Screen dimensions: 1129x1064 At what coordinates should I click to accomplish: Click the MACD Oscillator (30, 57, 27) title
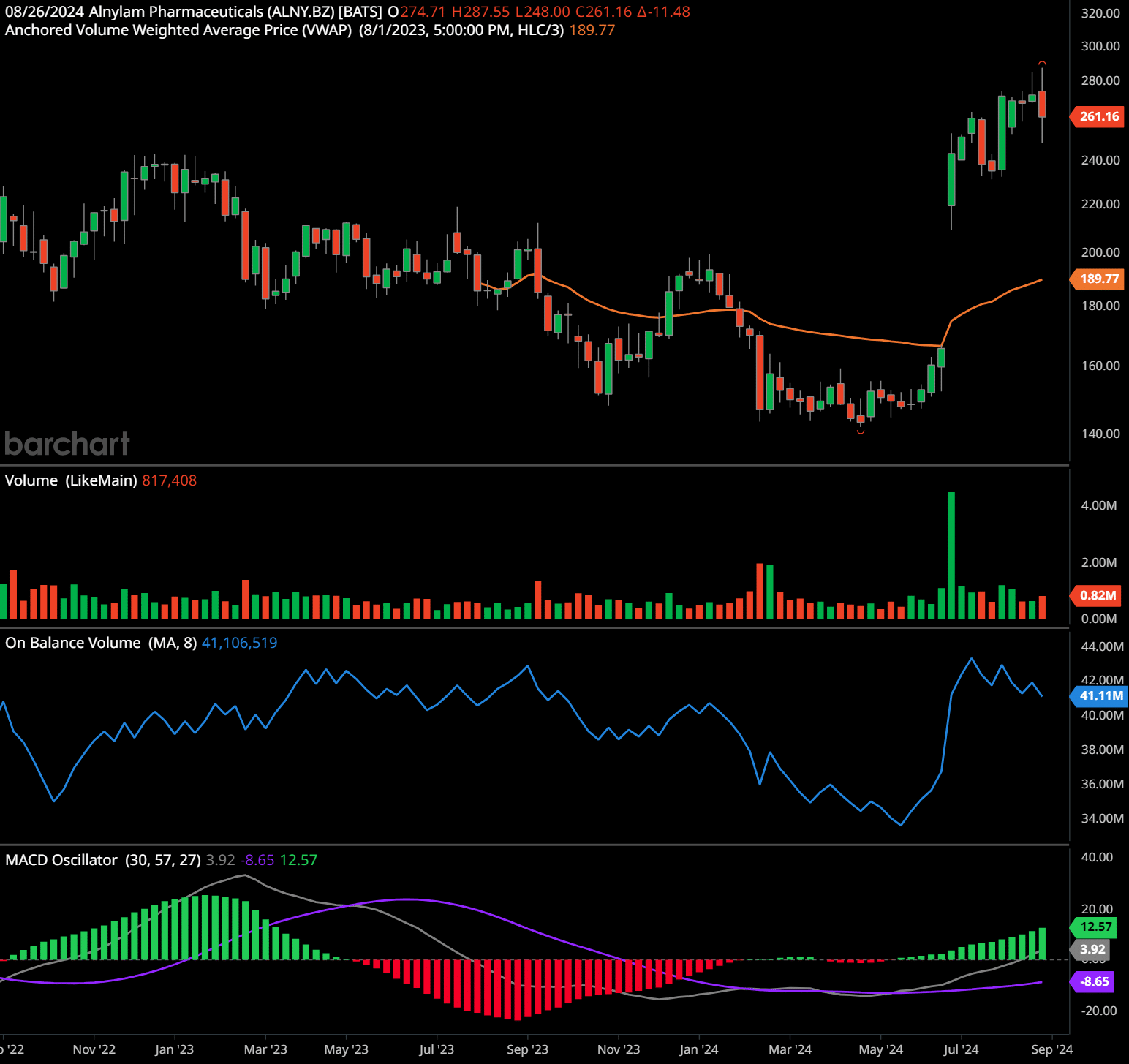pos(103,860)
